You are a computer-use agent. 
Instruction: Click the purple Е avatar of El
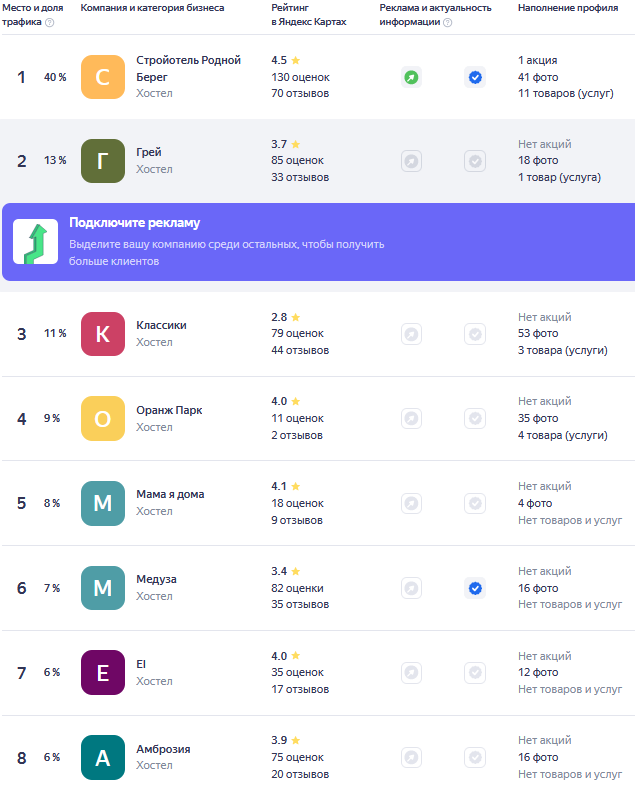pyautogui.click(x=103, y=672)
